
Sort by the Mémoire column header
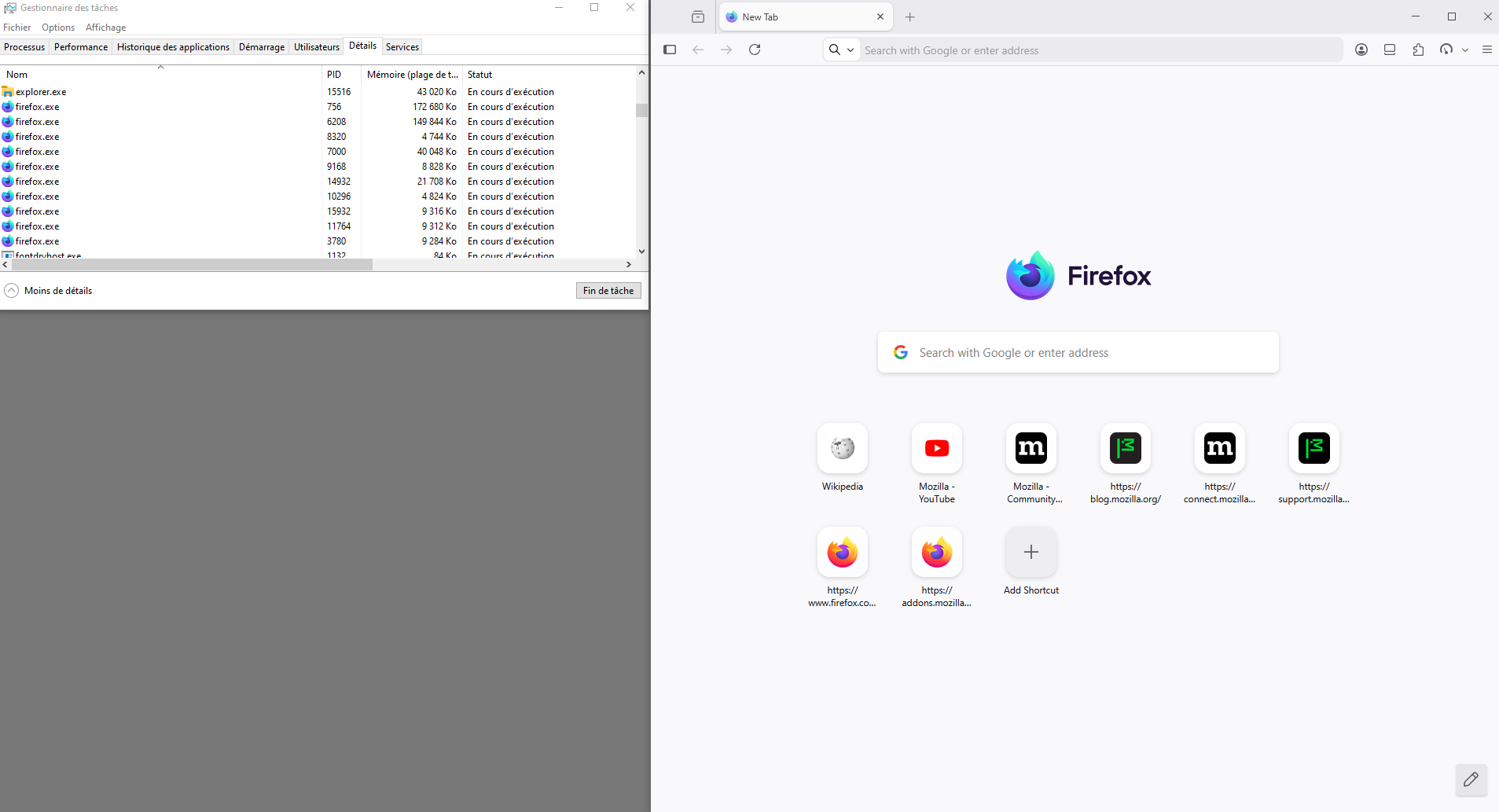(x=413, y=75)
